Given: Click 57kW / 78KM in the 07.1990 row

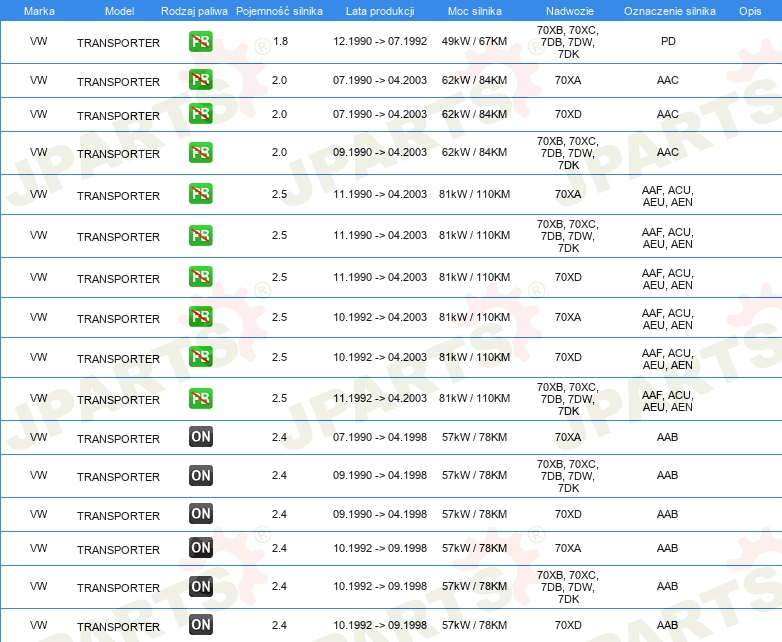Looking at the screenshot, I should tap(474, 437).
